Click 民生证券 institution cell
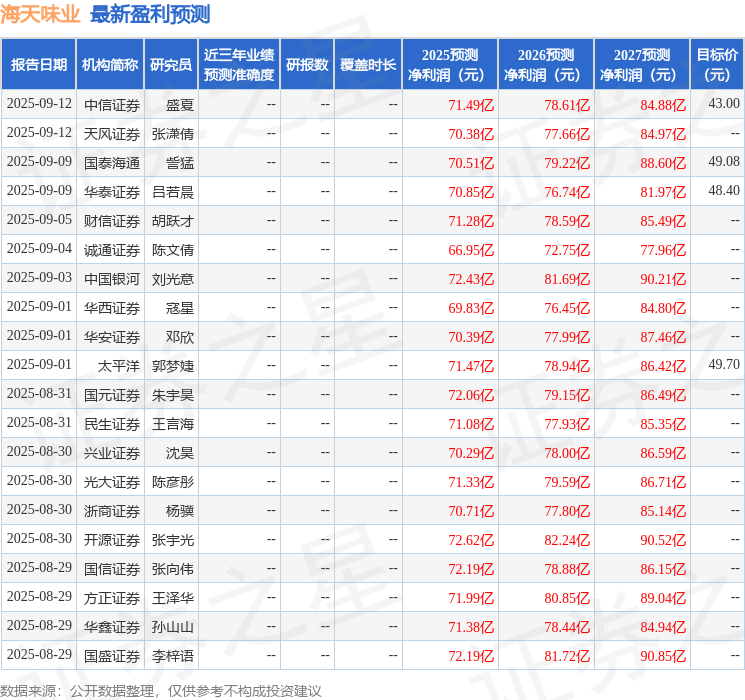The image size is (745, 700). coord(112,424)
